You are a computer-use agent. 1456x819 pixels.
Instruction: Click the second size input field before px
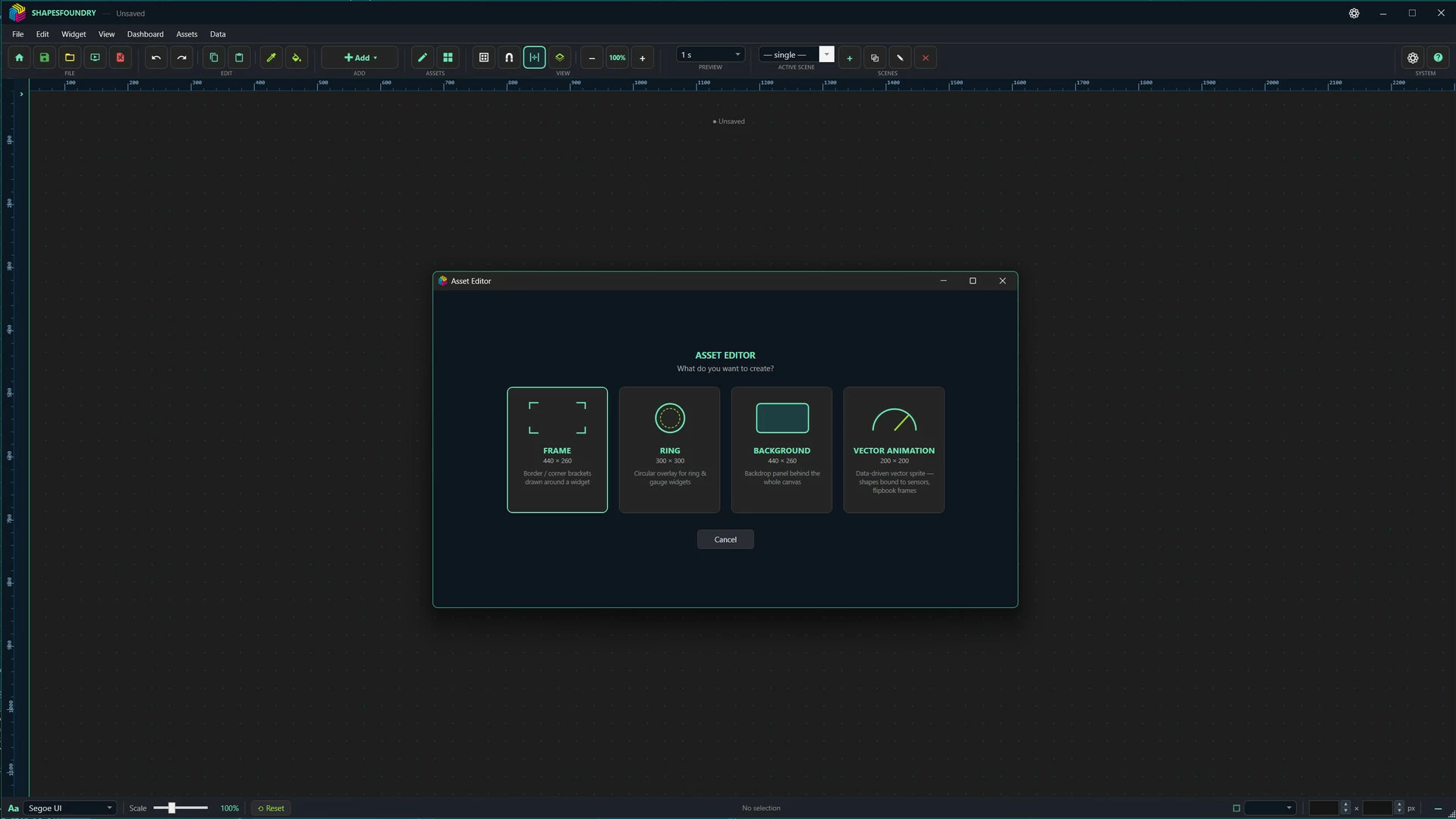(1379, 808)
